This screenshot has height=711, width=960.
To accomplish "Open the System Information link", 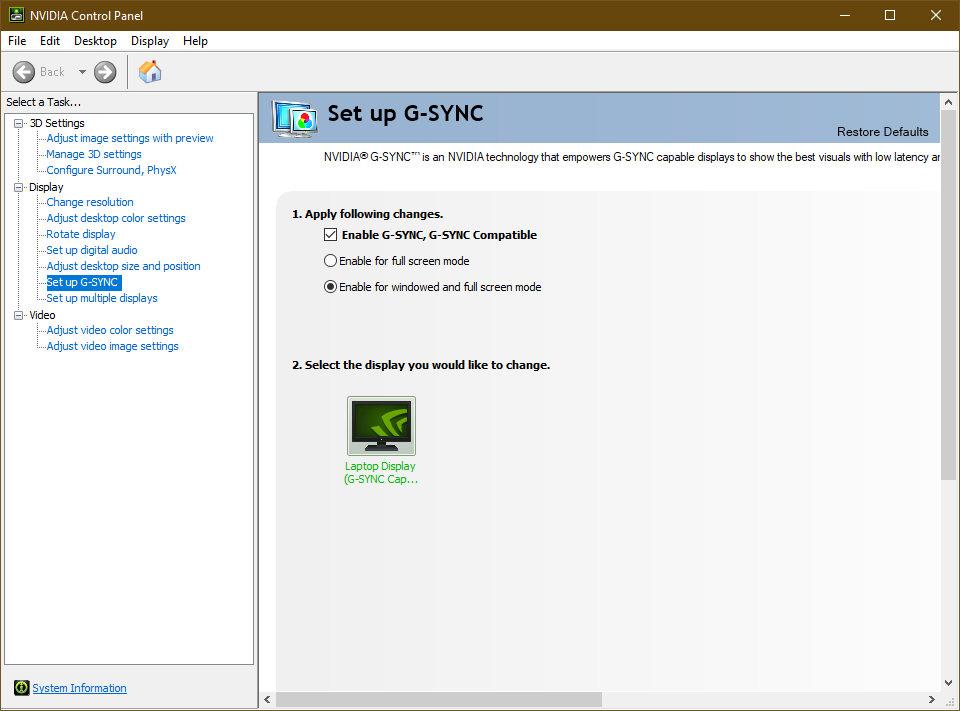I will (80, 688).
